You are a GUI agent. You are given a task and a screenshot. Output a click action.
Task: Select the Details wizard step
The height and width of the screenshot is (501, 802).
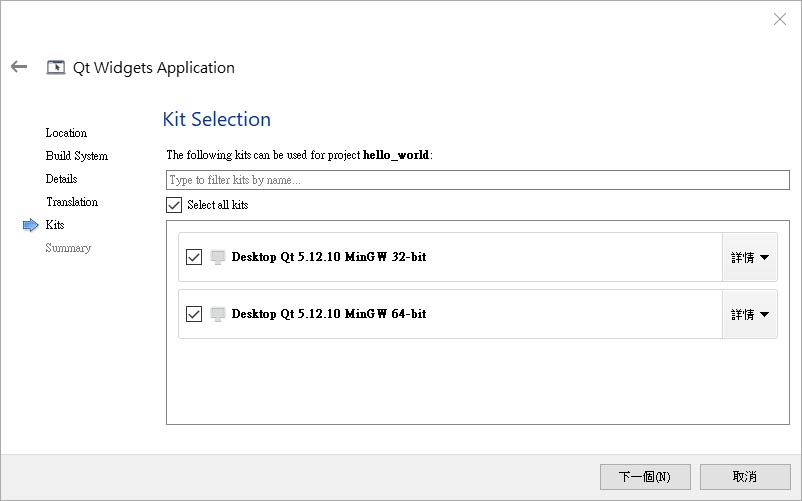click(61, 179)
